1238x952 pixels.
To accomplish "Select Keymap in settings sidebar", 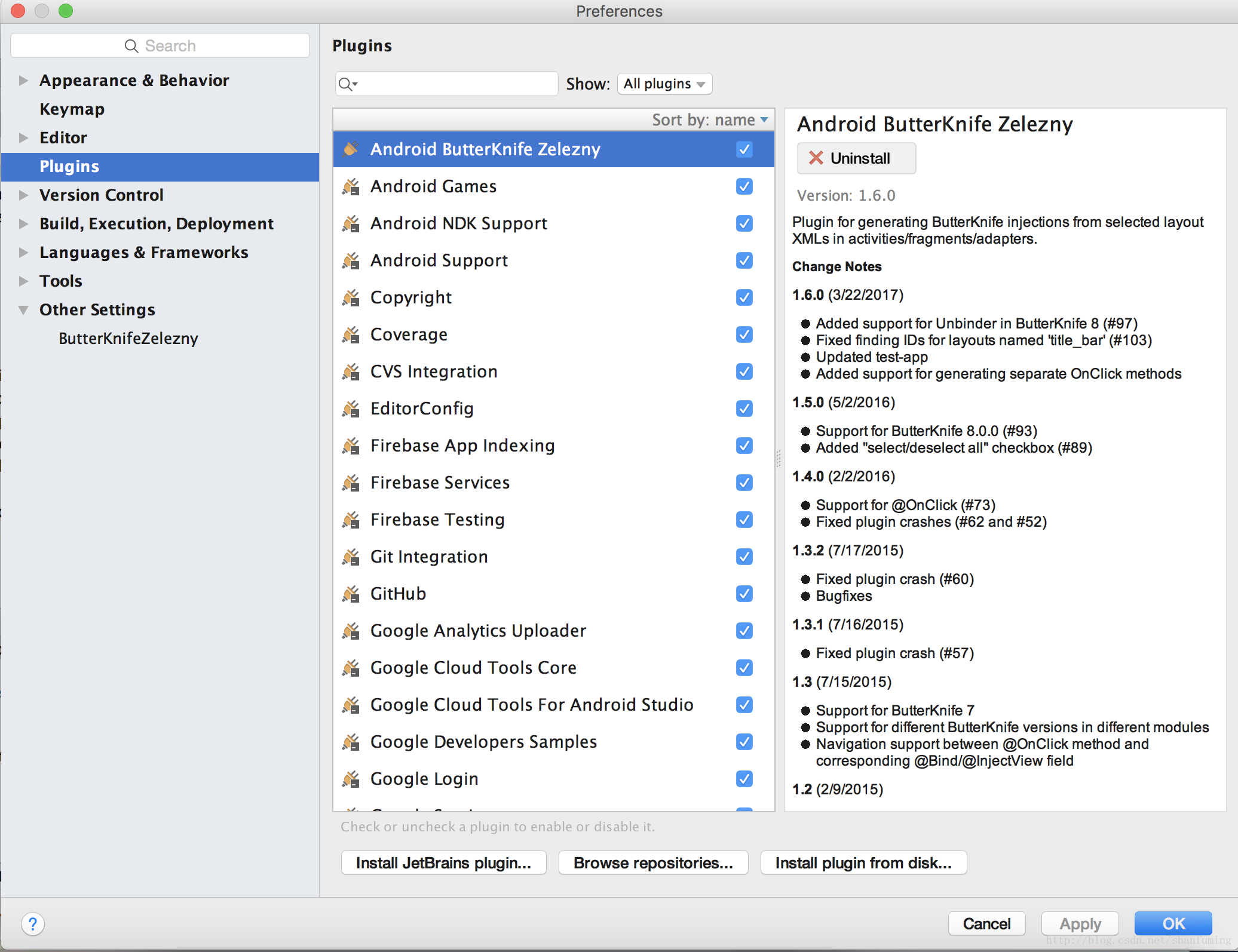I will coord(160,109).
